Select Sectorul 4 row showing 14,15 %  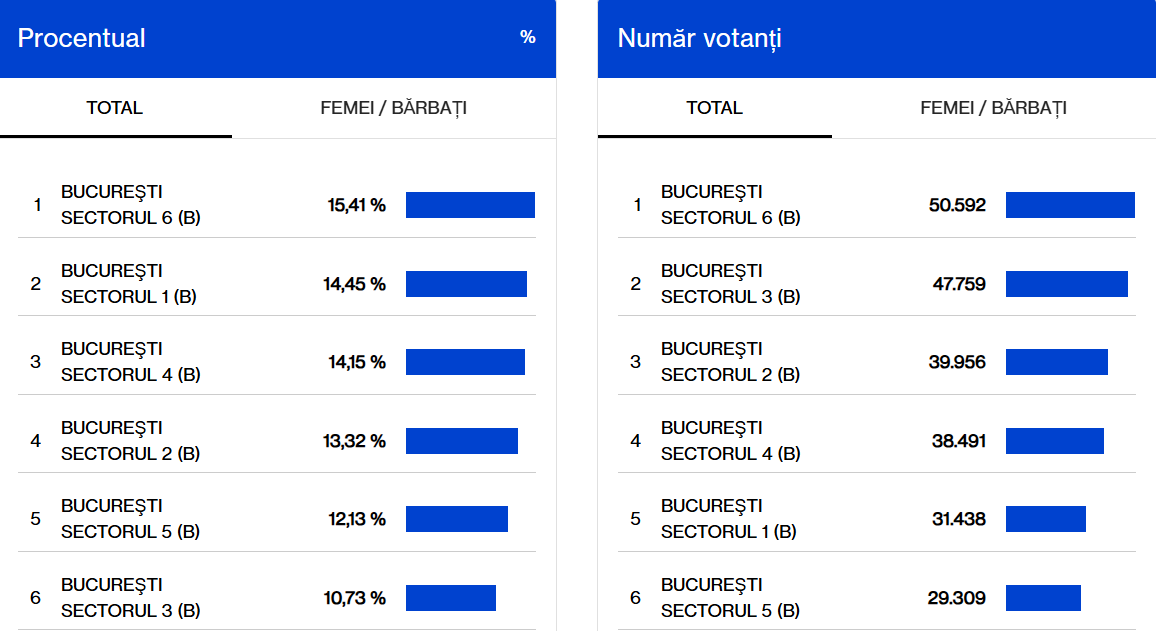click(131, 362)
